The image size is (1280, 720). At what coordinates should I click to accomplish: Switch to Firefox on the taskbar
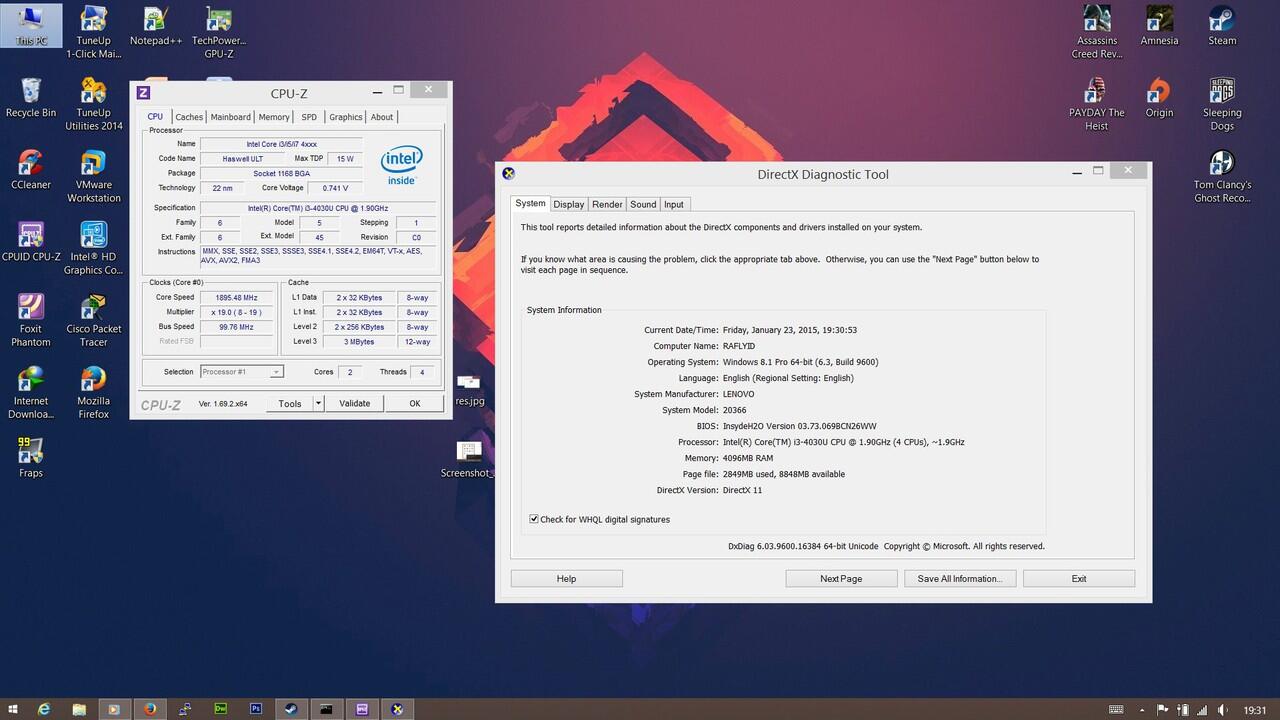pyautogui.click(x=150, y=709)
